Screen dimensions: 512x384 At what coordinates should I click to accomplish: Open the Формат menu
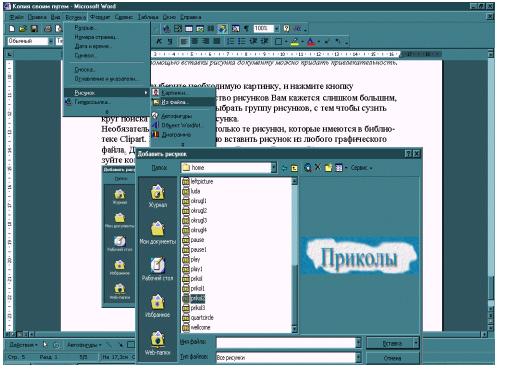pyautogui.click(x=100, y=17)
